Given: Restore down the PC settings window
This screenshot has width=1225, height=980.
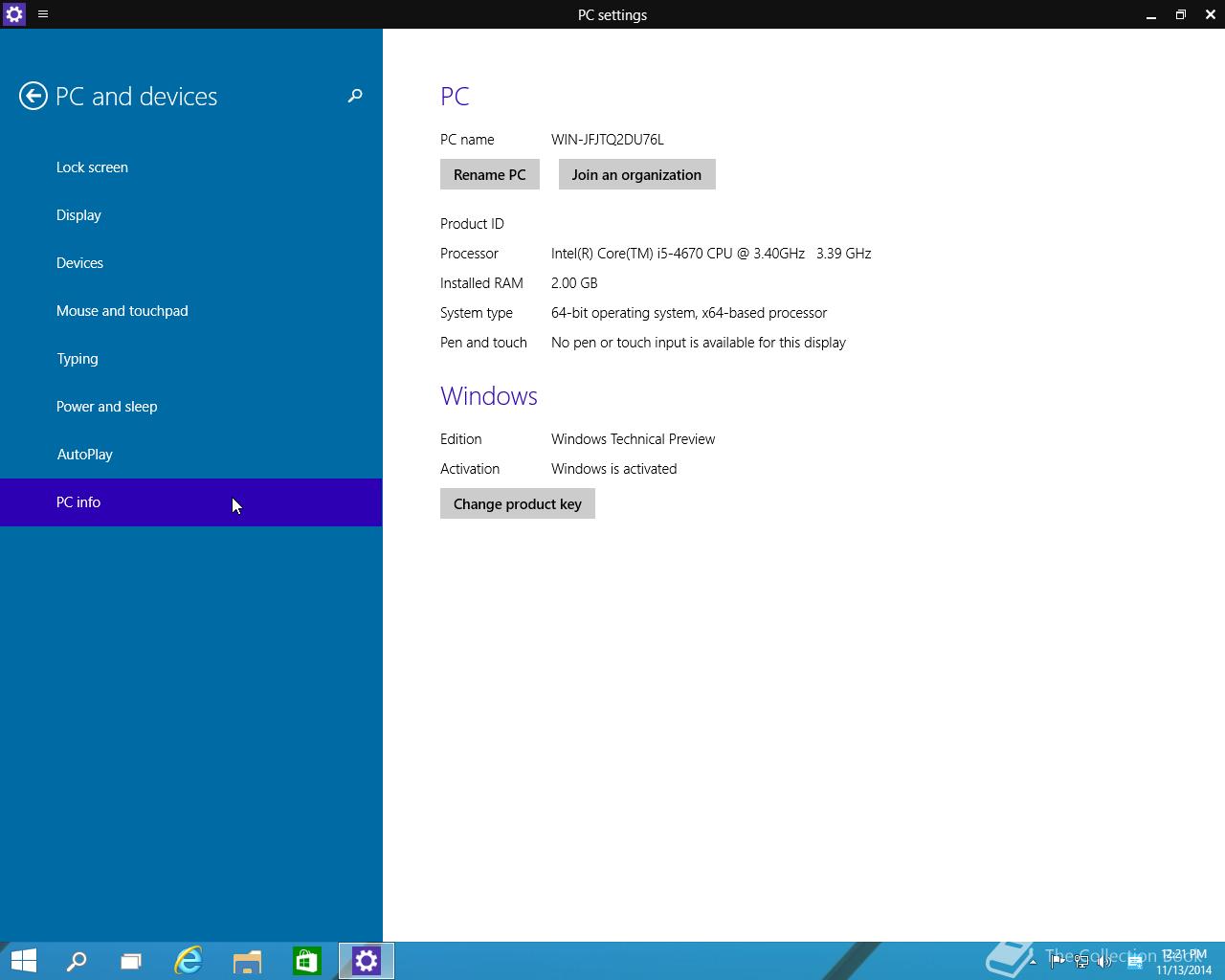Looking at the screenshot, I should pos(1181,14).
